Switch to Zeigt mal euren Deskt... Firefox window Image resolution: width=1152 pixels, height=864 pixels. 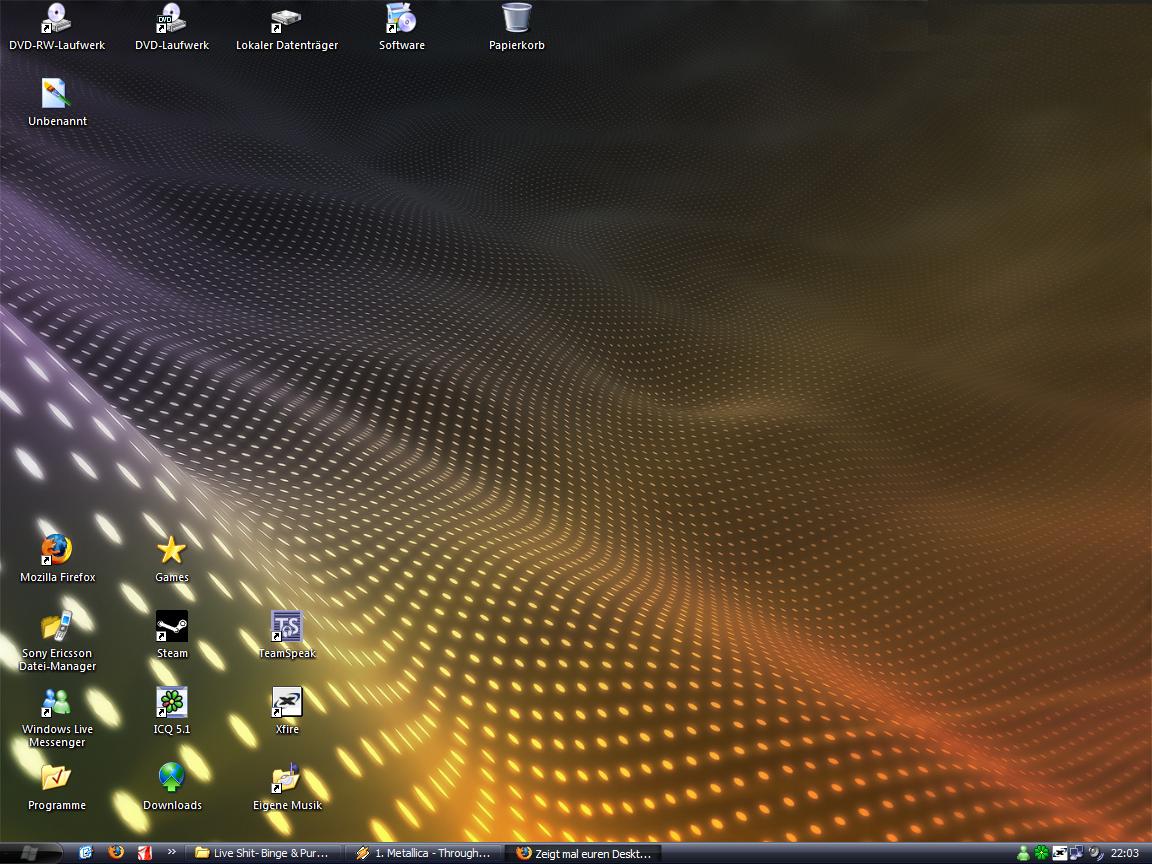click(x=584, y=853)
